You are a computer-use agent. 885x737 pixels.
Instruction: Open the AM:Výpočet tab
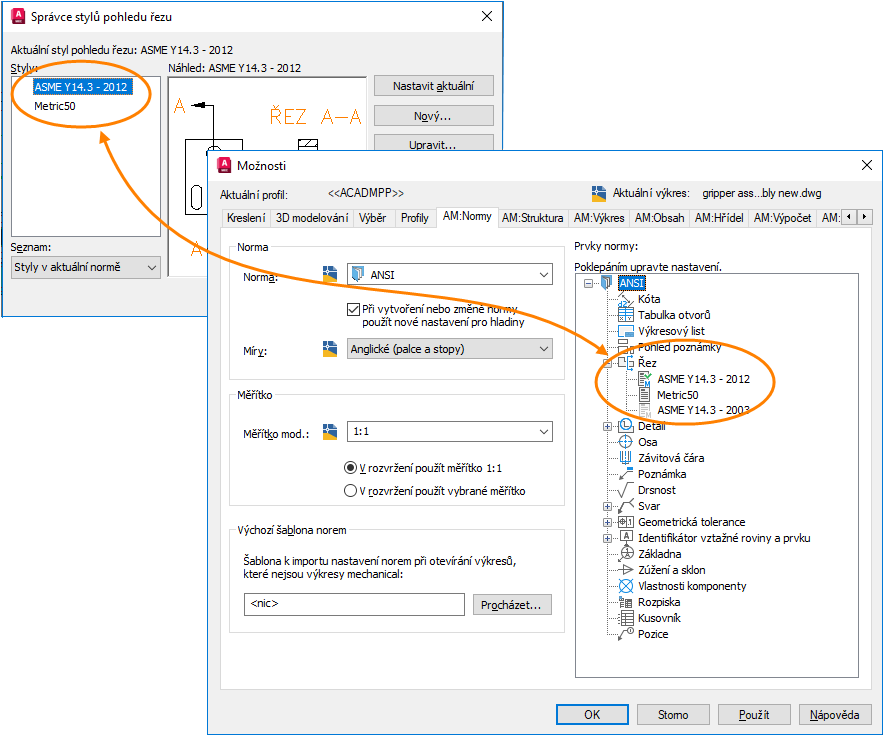783,218
